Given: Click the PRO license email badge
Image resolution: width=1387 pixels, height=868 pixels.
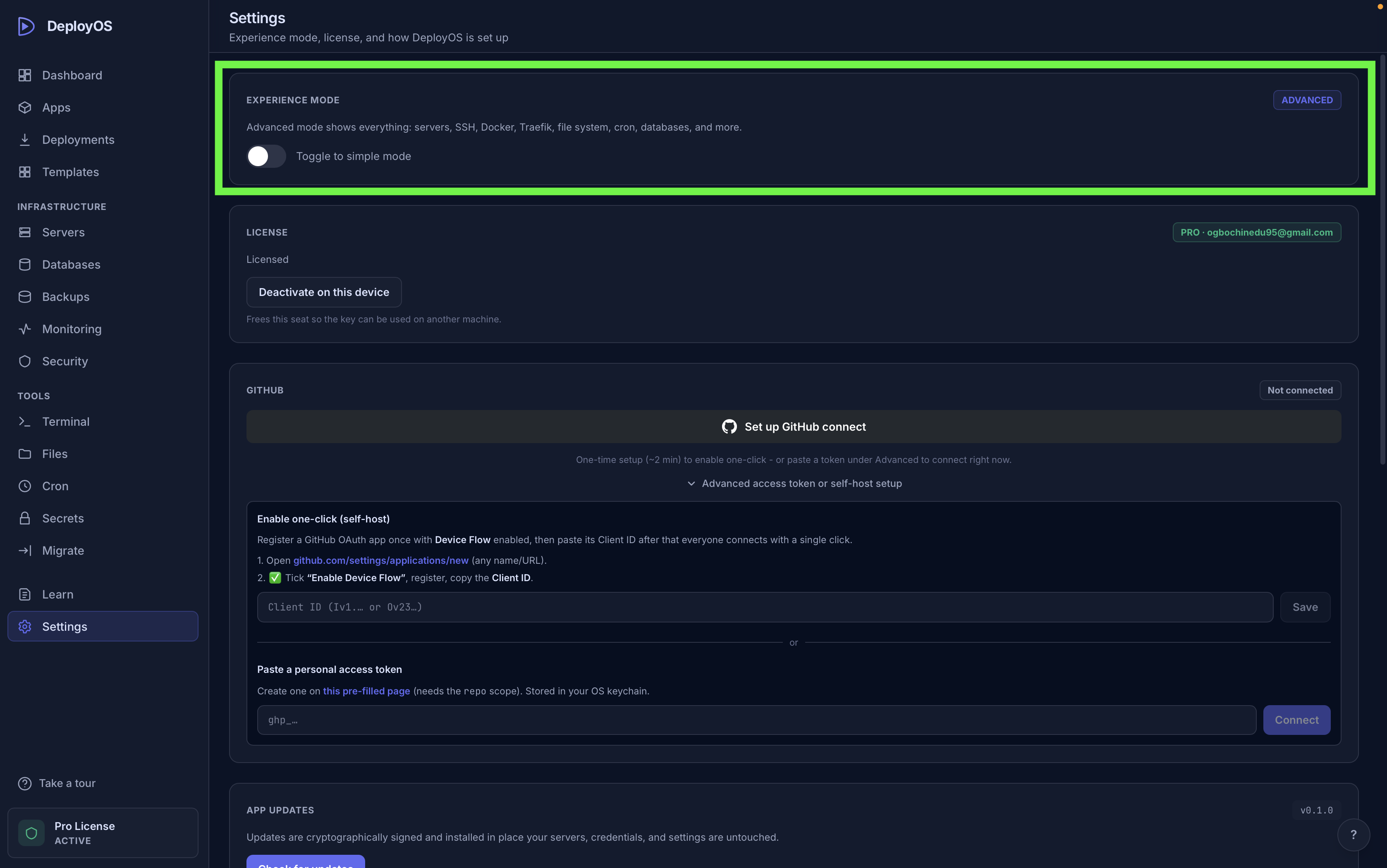Looking at the screenshot, I should click(1257, 232).
